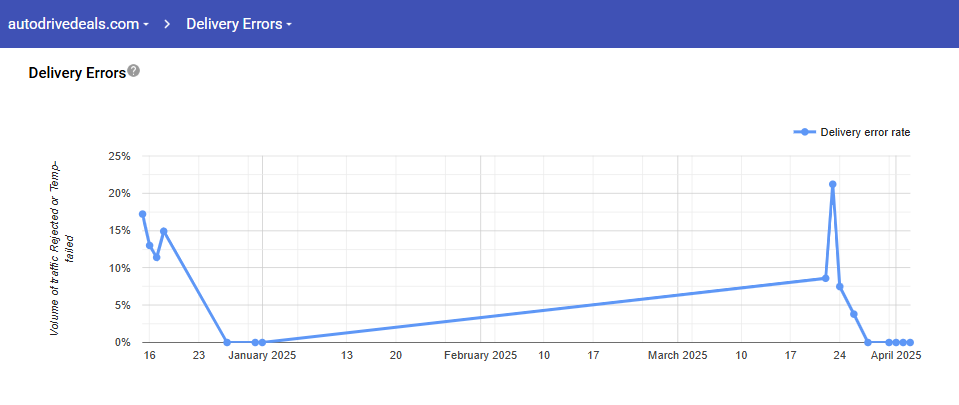Click the April 2025 axis label
Viewport: 959px width, 405px height.
point(895,355)
